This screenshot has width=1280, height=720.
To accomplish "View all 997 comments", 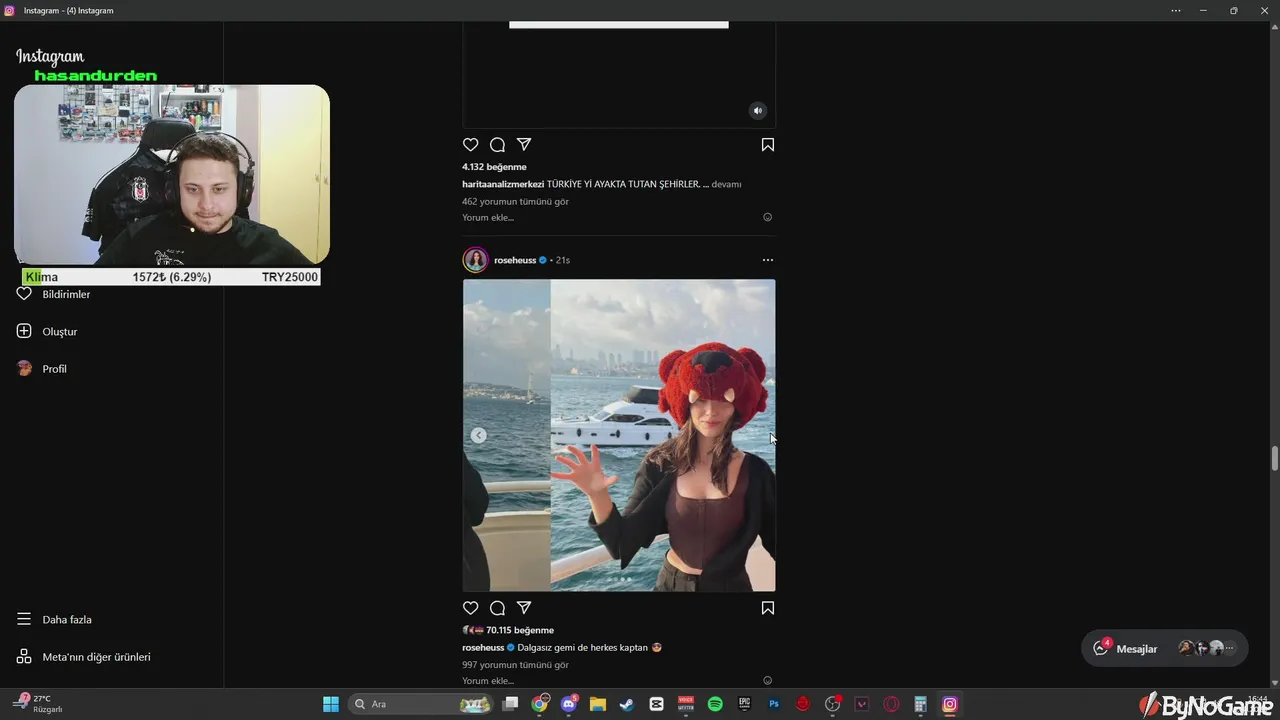I will (x=515, y=664).
